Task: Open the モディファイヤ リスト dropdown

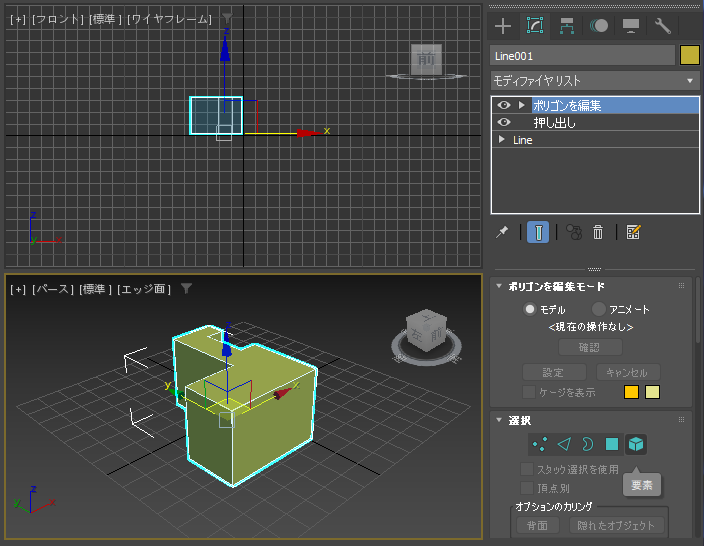Action: tap(594, 81)
